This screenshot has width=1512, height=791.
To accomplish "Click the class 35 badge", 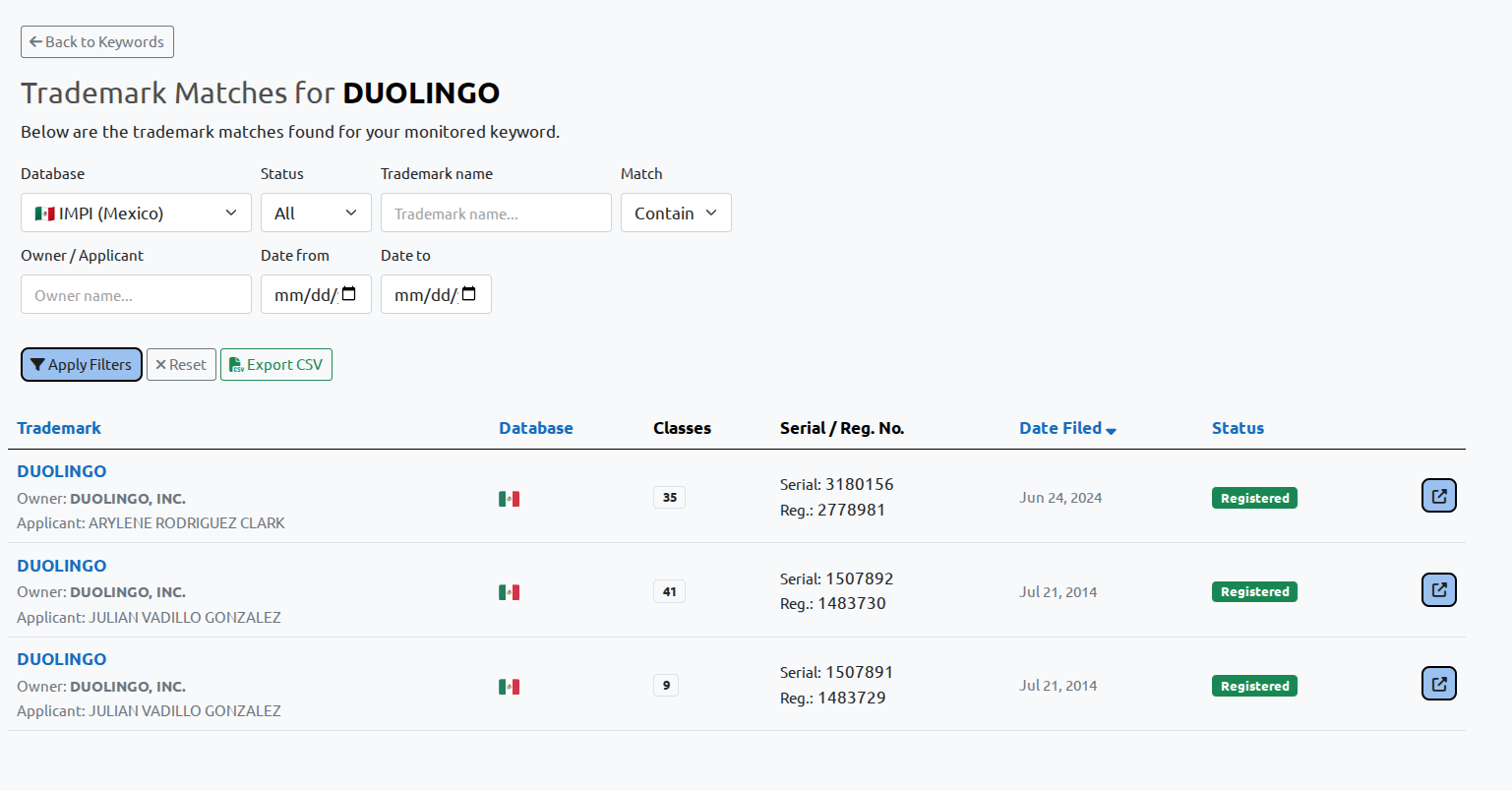I will [x=669, y=498].
